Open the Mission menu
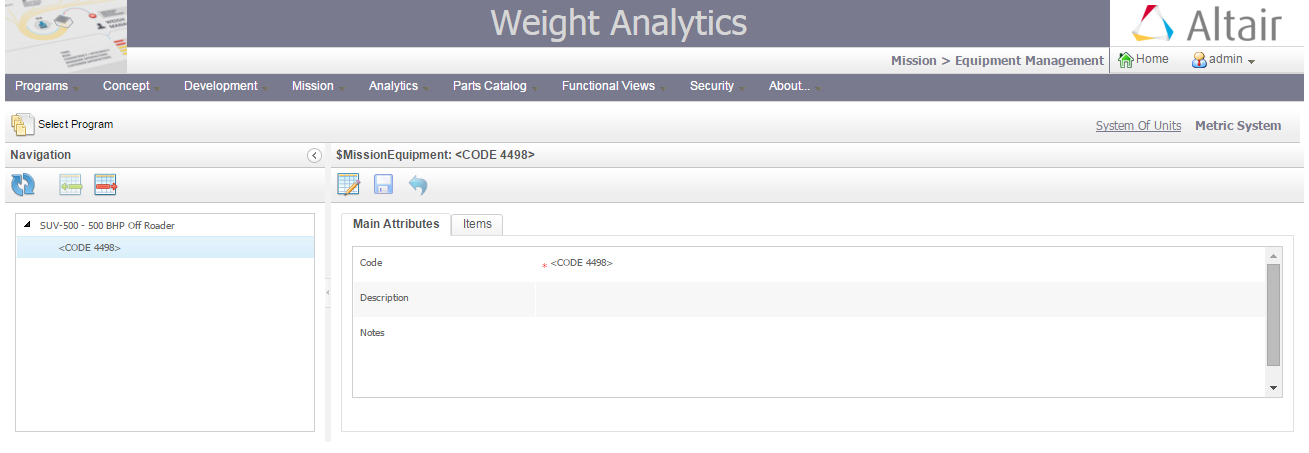This screenshot has width=1309, height=453. pos(318,86)
